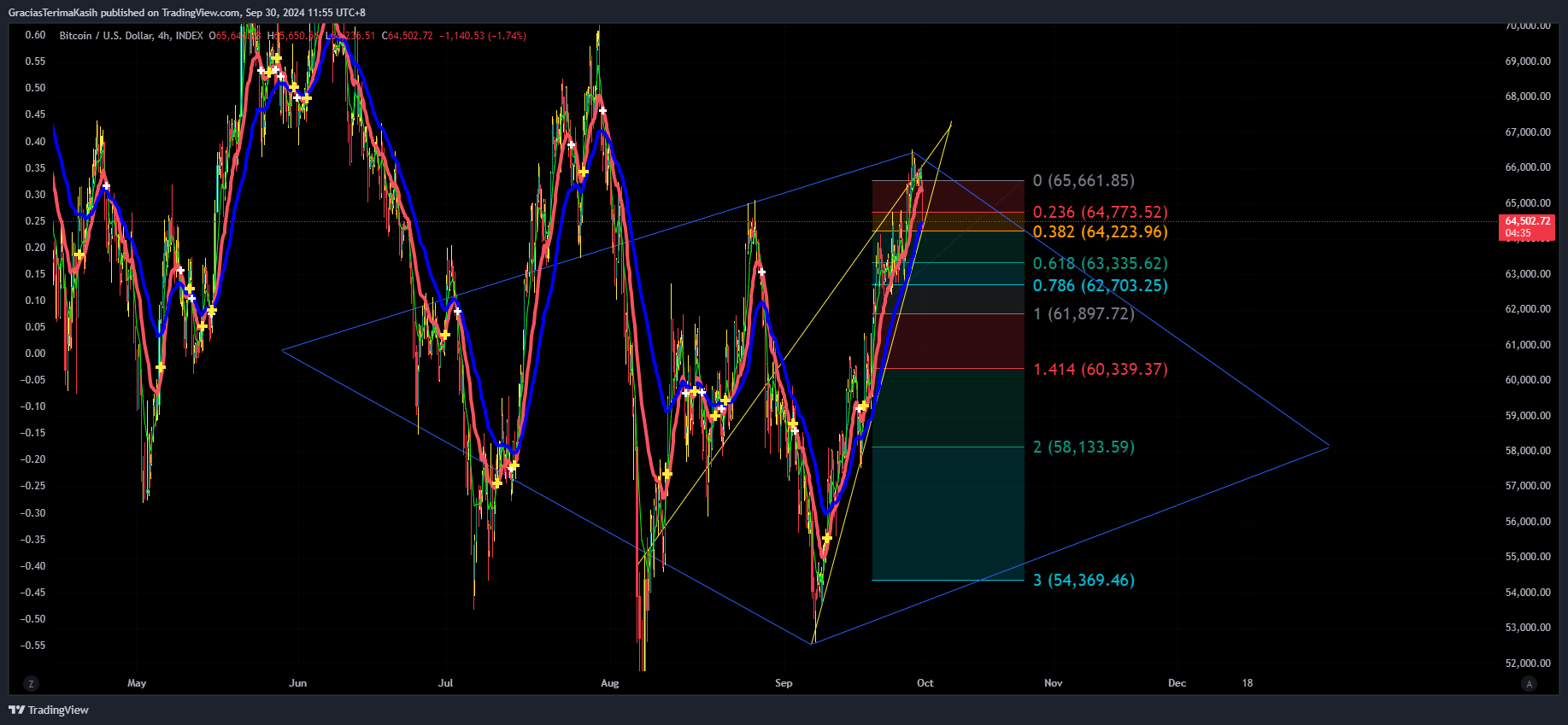Click 55,000.00 on the price axis
Image resolution: width=1568 pixels, height=725 pixels.
1528,557
